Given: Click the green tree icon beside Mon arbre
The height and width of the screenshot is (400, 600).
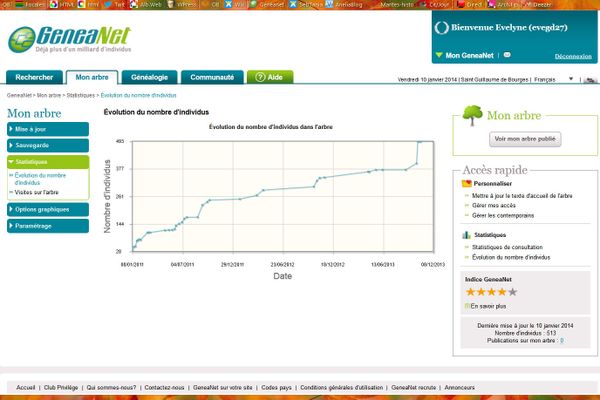Looking at the screenshot, I should (472, 115).
